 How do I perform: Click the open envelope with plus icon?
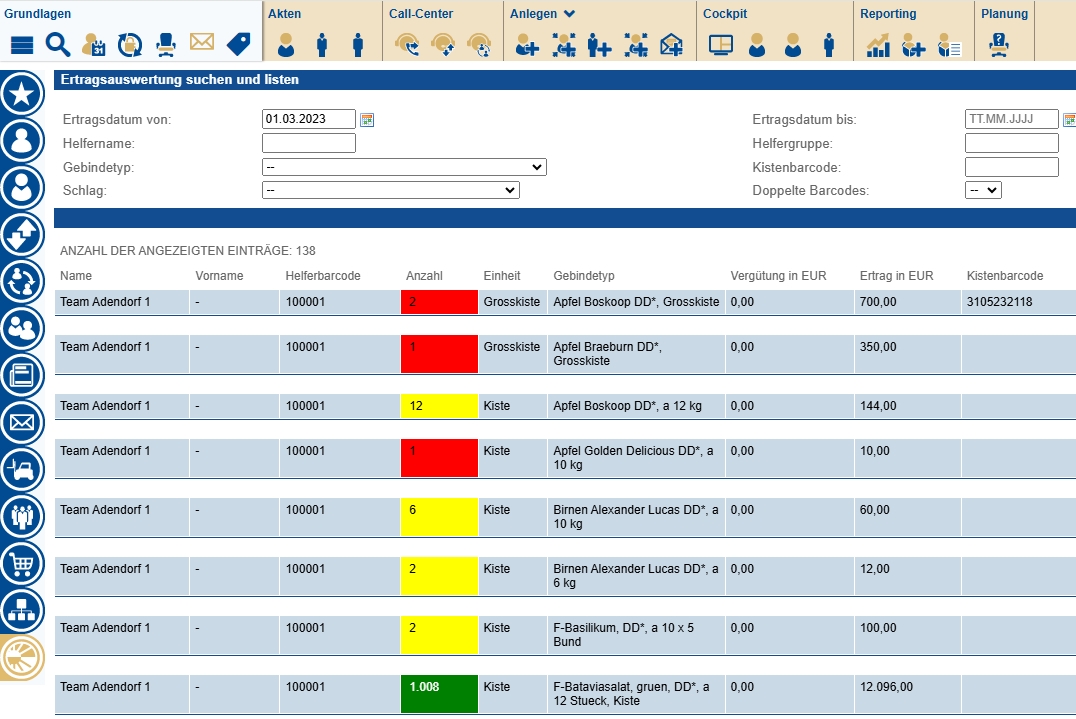coord(671,45)
